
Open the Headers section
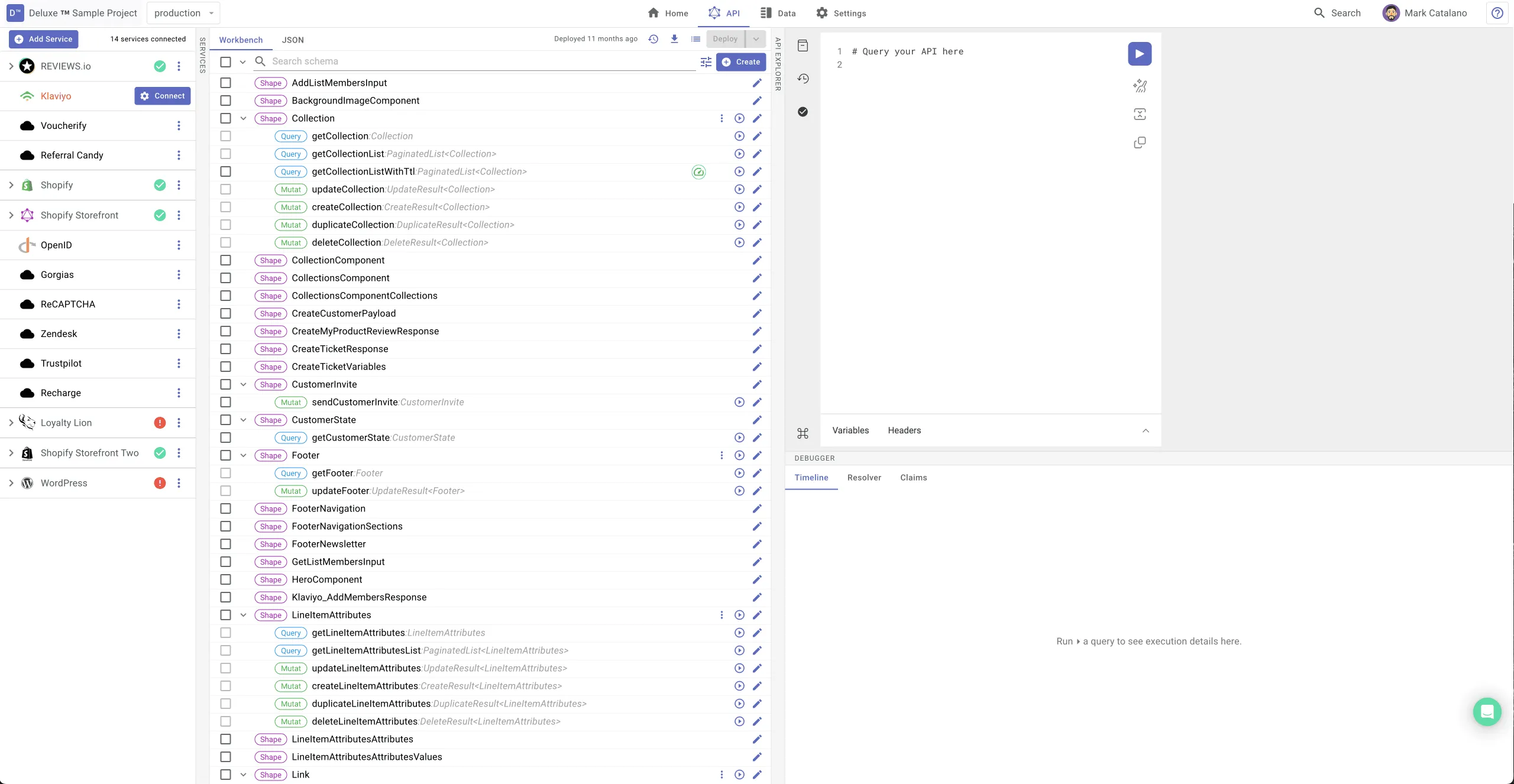[x=904, y=430]
